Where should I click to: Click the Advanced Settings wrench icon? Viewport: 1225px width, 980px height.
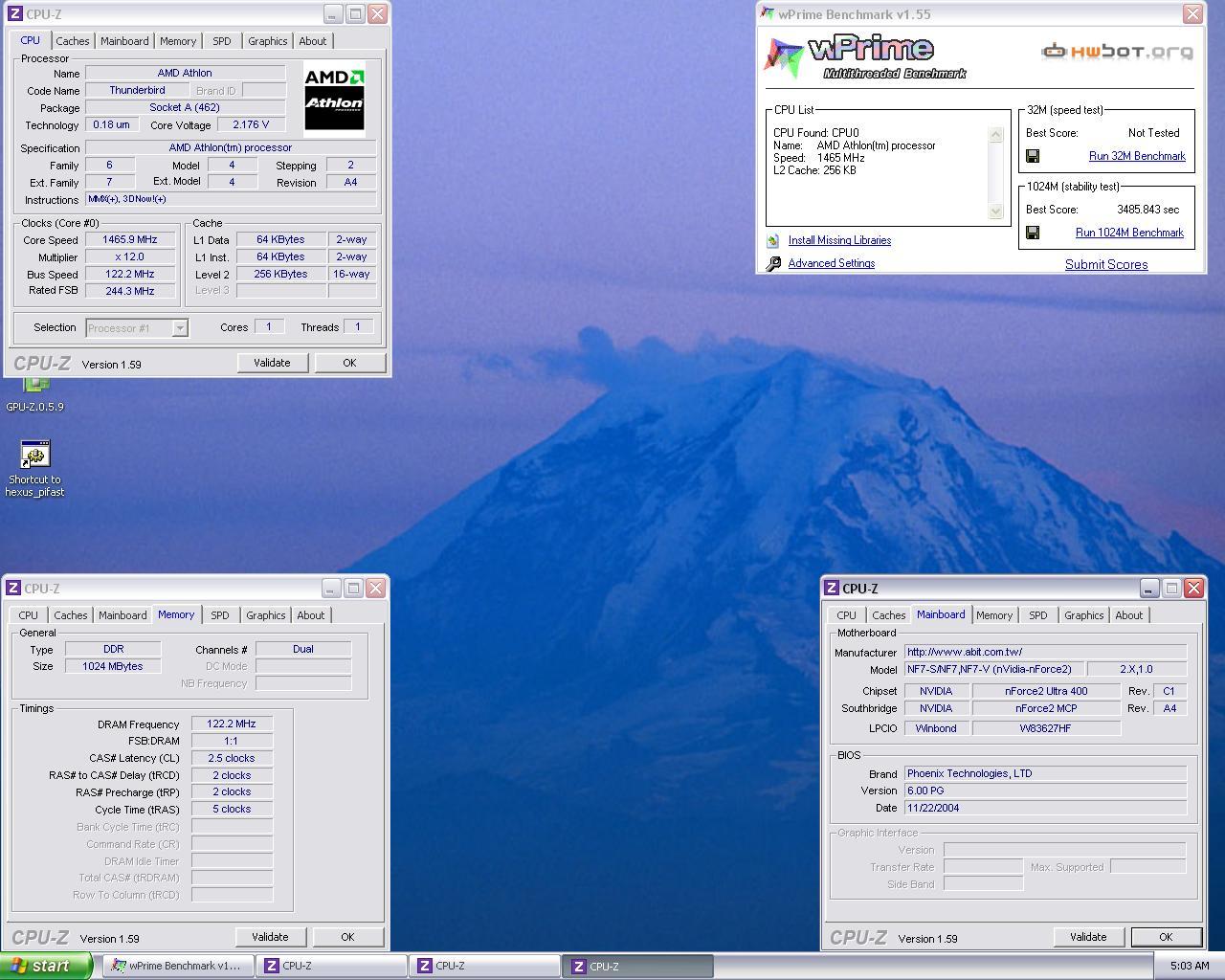(x=773, y=264)
